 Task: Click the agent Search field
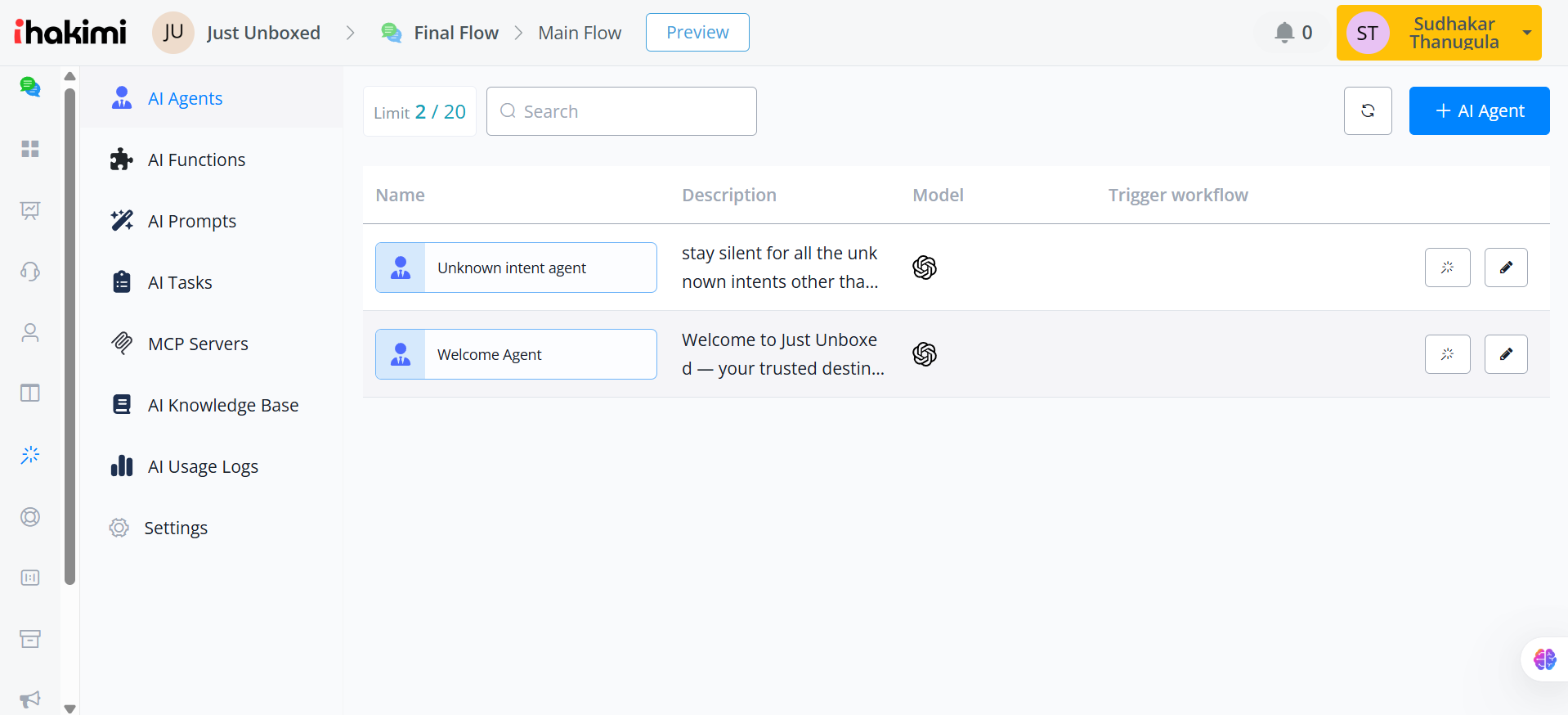coord(621,111)
